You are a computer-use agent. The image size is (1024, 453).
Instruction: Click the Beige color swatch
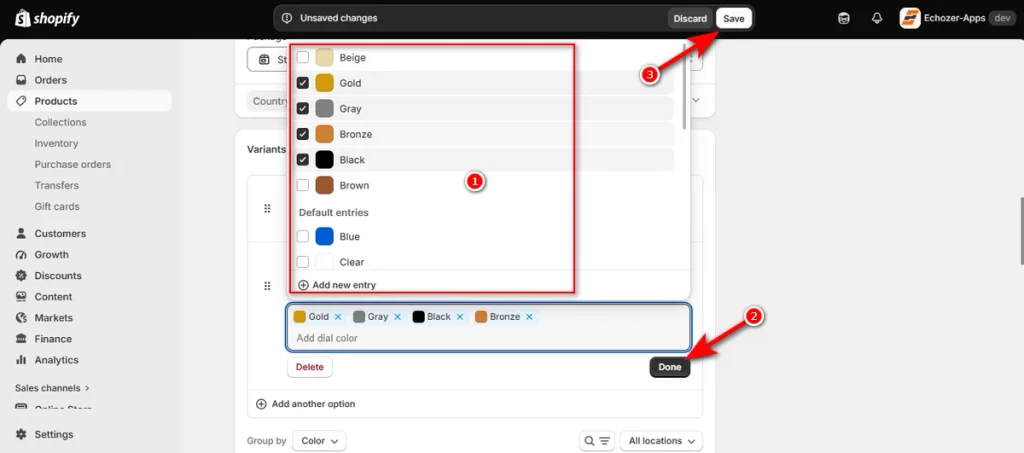coord(325,57)
